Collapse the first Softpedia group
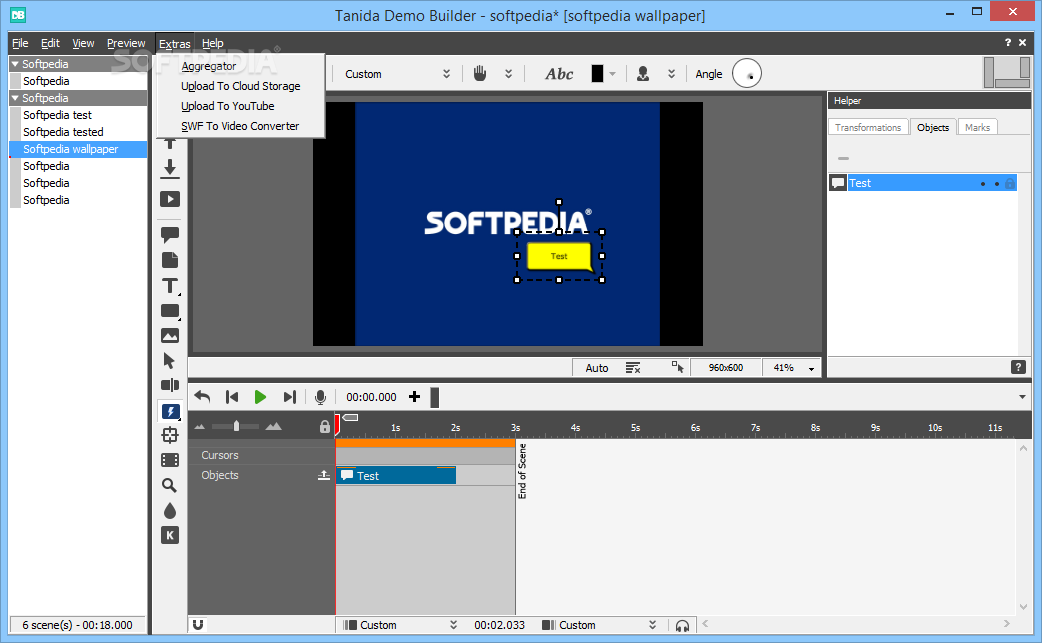Viewport: 1042px width, 643px height. click(15, 64)
